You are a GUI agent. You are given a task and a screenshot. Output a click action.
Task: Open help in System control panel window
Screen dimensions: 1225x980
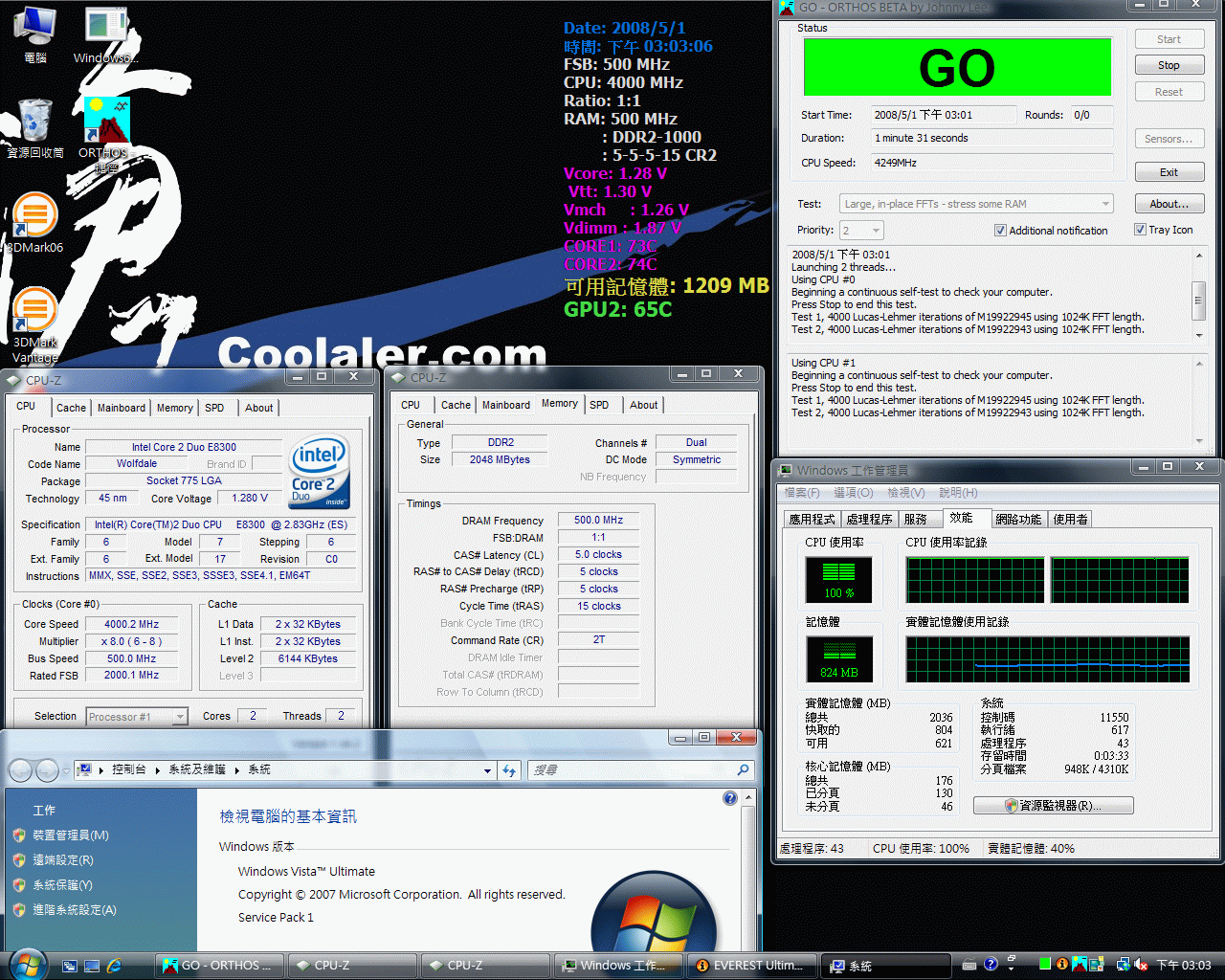[730, 798]
